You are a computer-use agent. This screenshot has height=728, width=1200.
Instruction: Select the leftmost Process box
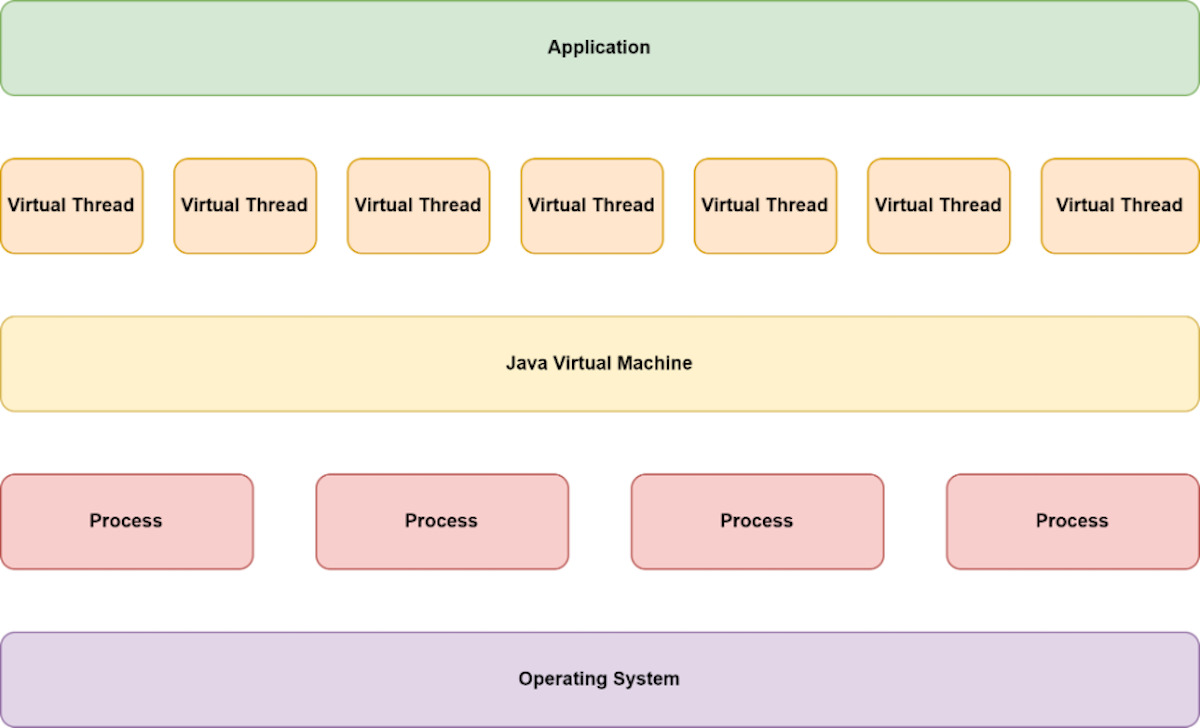click(127, 521)
